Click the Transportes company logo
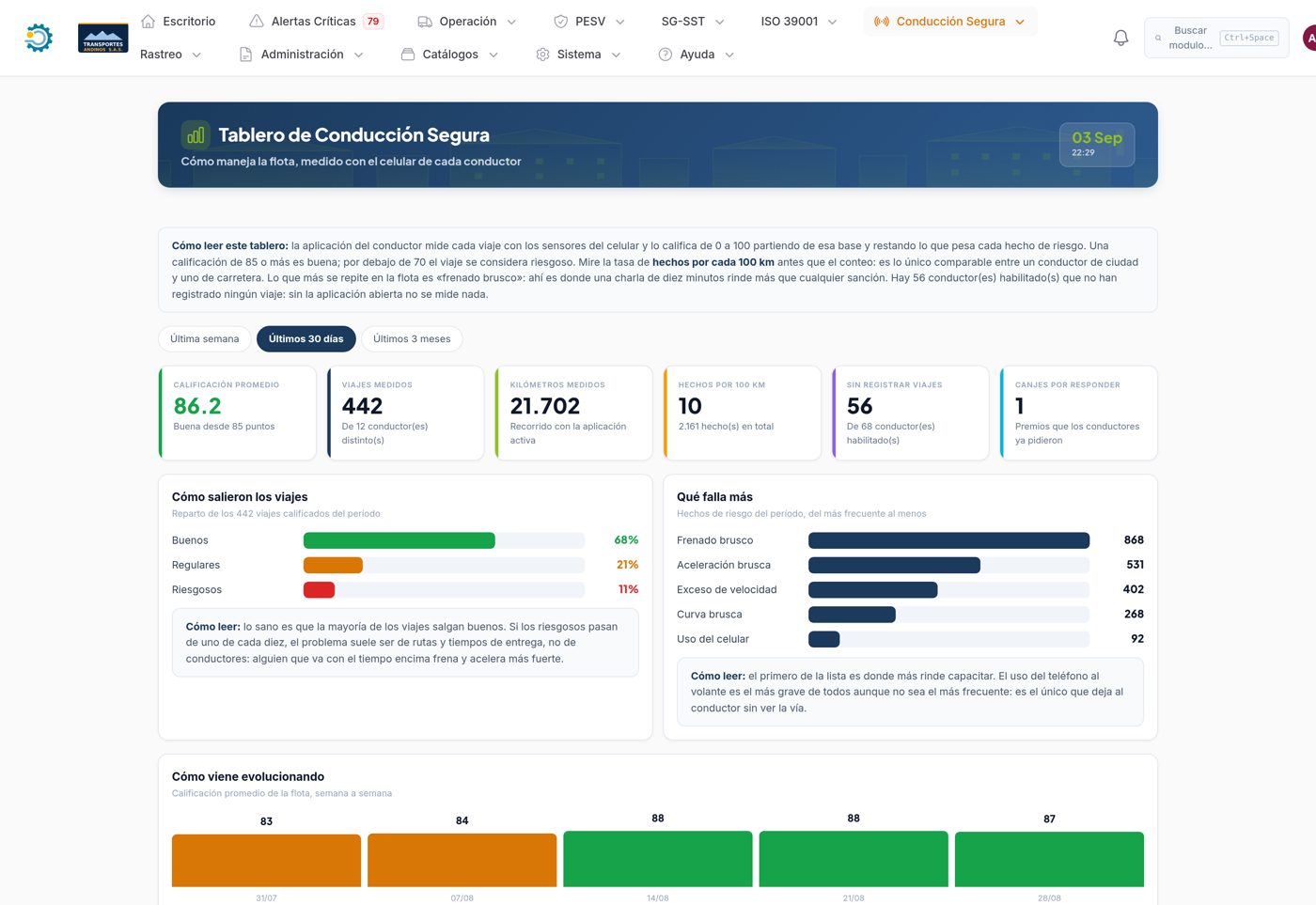 pyautogui.click(x=103, y=38)
